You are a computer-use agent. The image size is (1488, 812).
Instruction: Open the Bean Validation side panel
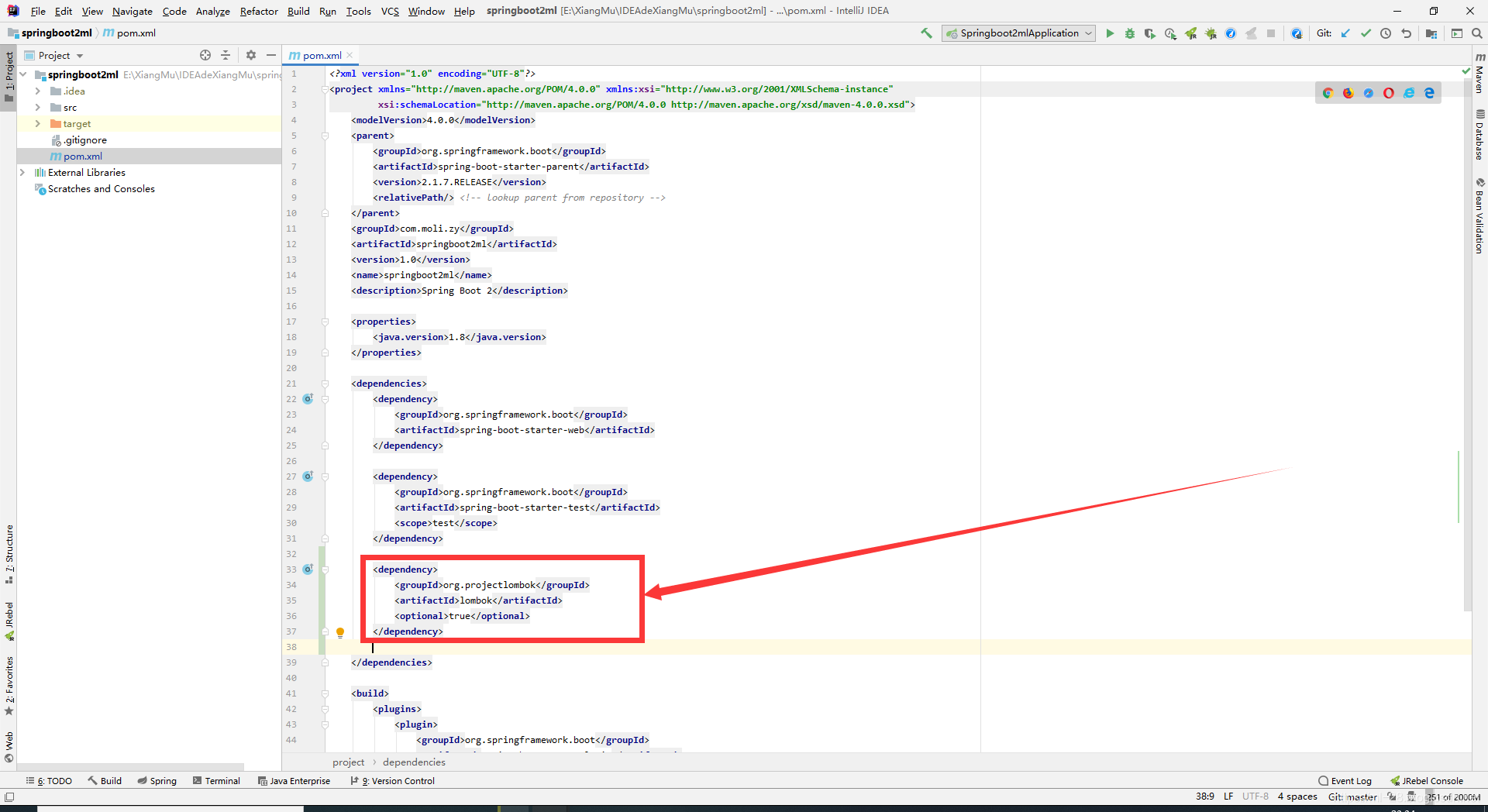tap(1479, 215)
